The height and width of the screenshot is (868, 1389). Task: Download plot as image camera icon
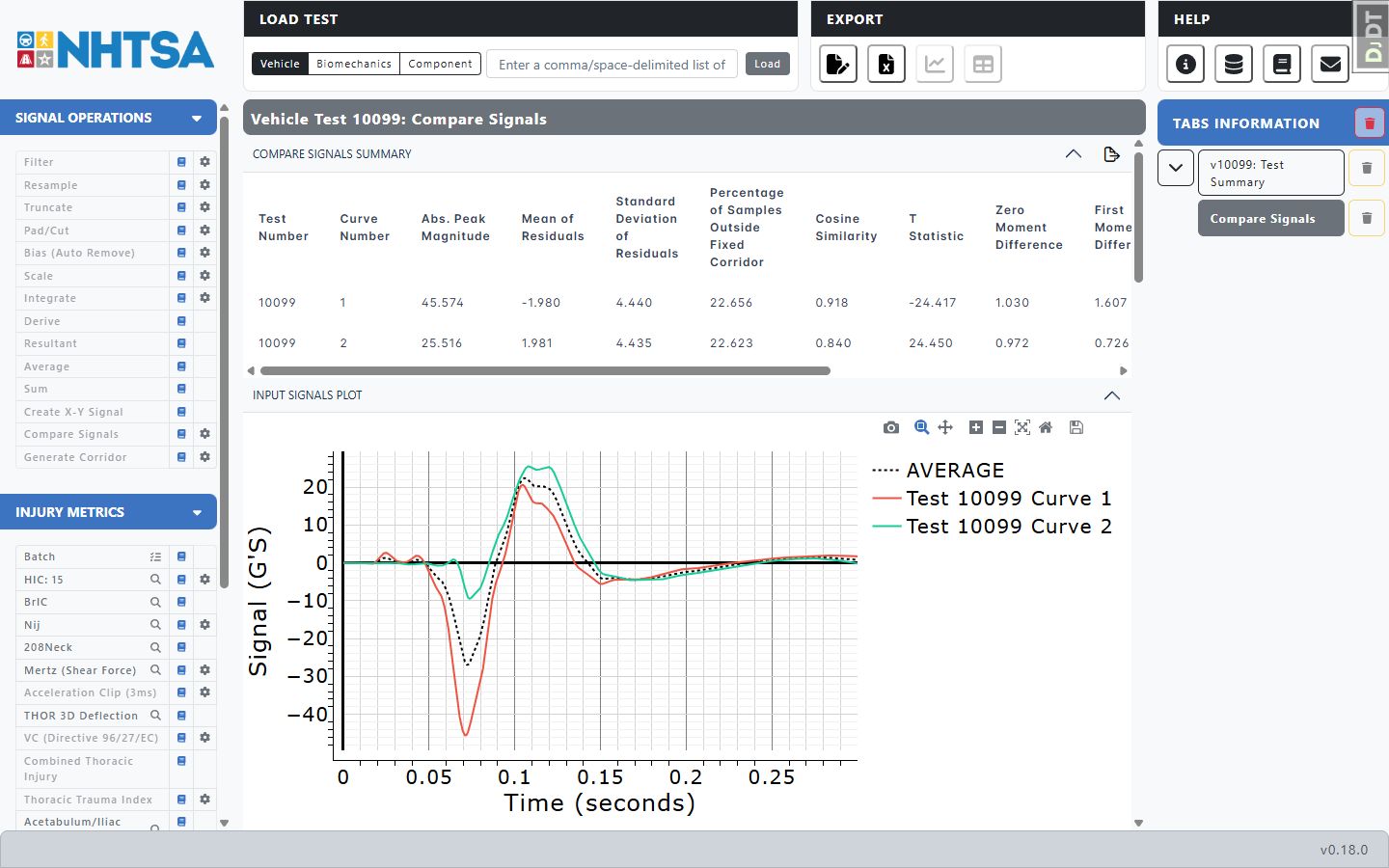[x=891, y=427]
